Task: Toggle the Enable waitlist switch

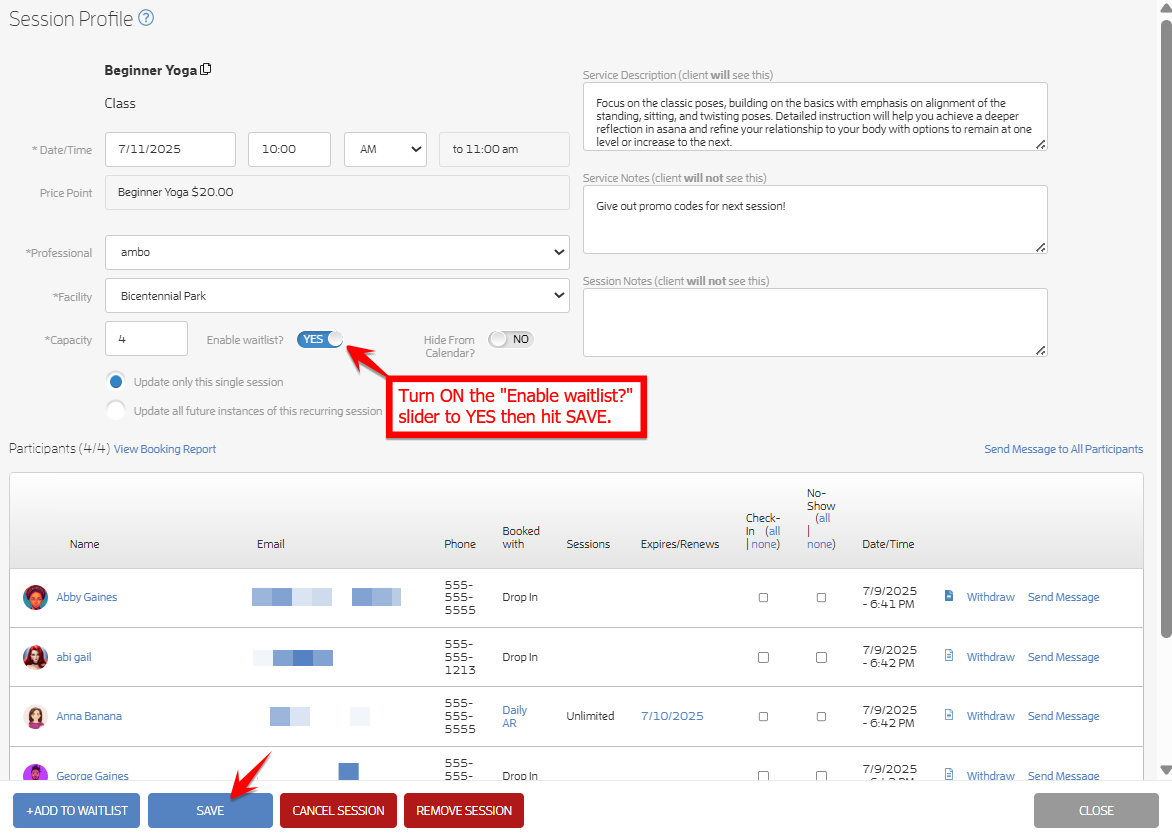Action: tap(320, 339)
